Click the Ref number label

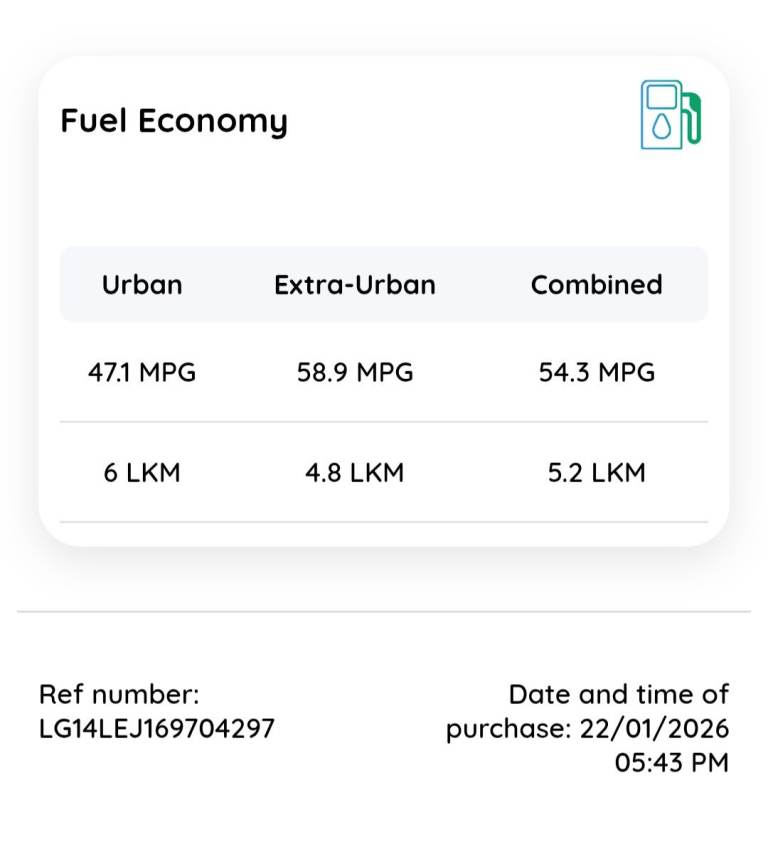tap(119, 695)
